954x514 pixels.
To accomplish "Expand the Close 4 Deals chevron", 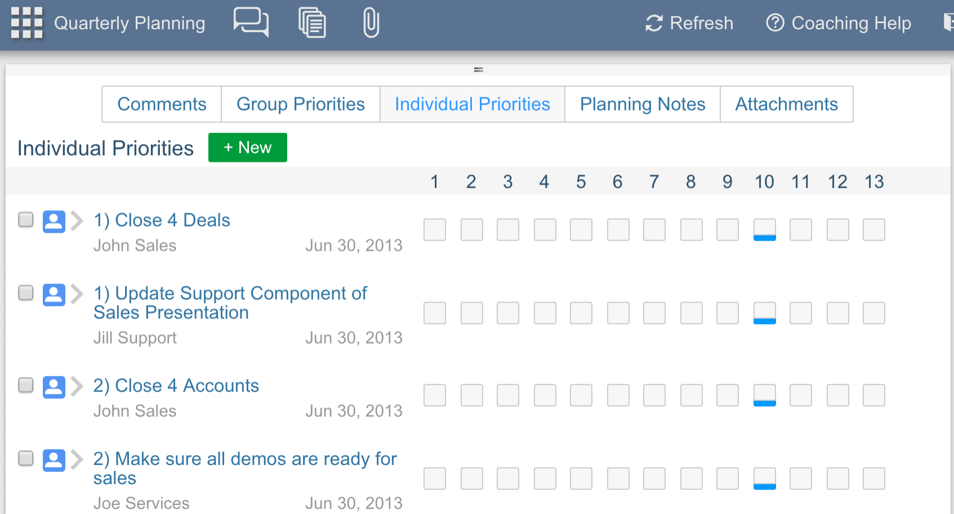I will pyautogui.click(x=77, y=220).
